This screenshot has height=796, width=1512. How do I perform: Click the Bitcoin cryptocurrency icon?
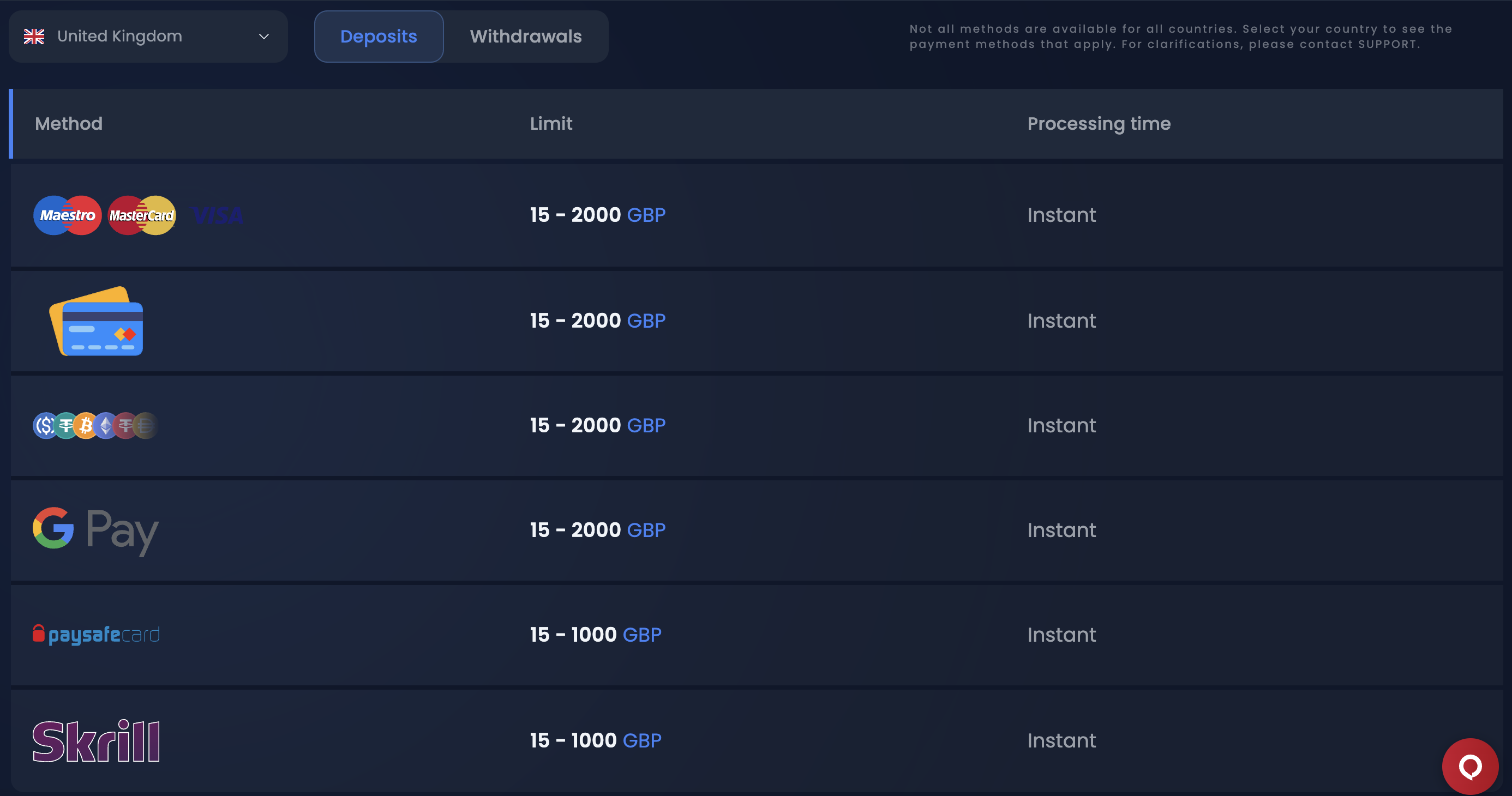[x=85, y=425]
